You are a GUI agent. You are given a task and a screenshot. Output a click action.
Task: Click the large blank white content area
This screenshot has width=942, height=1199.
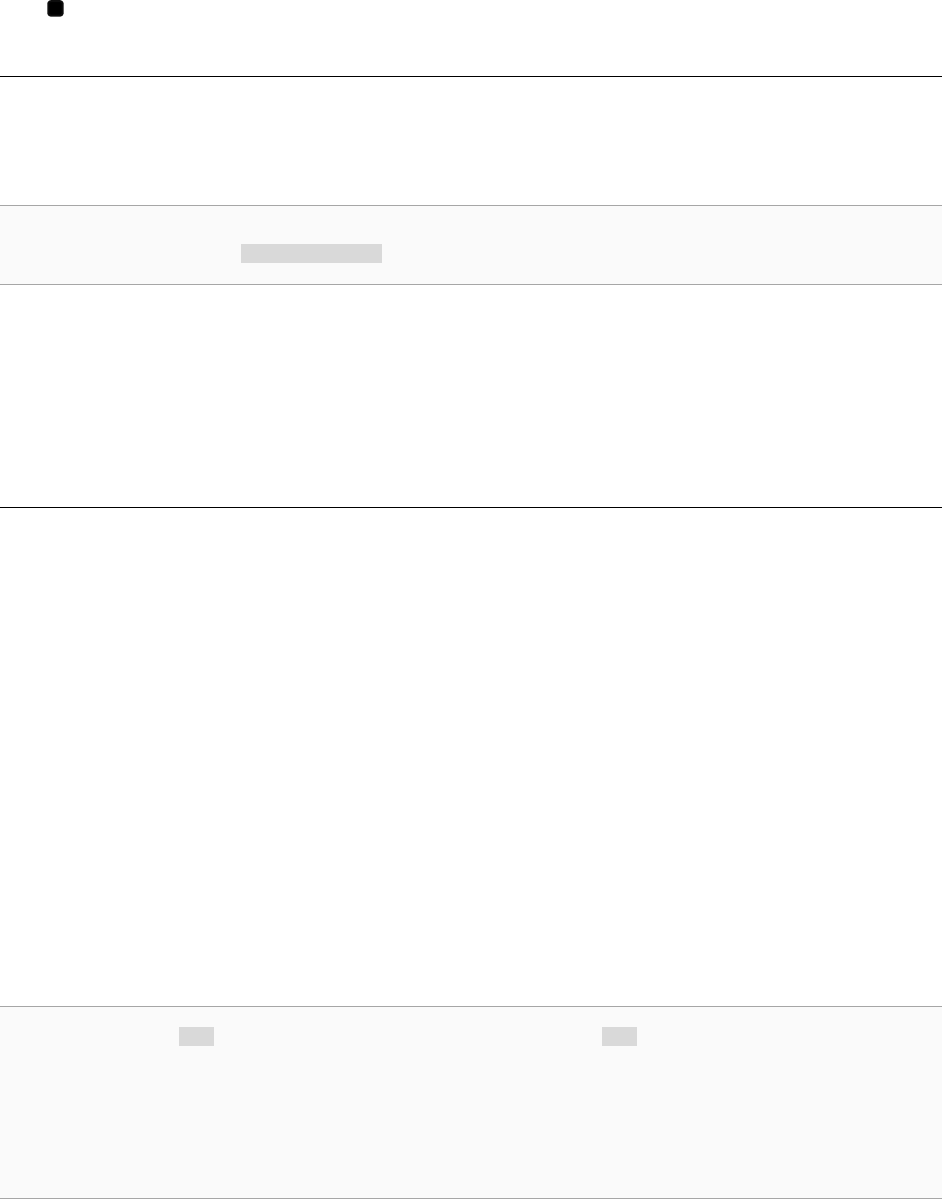point(471,757)
